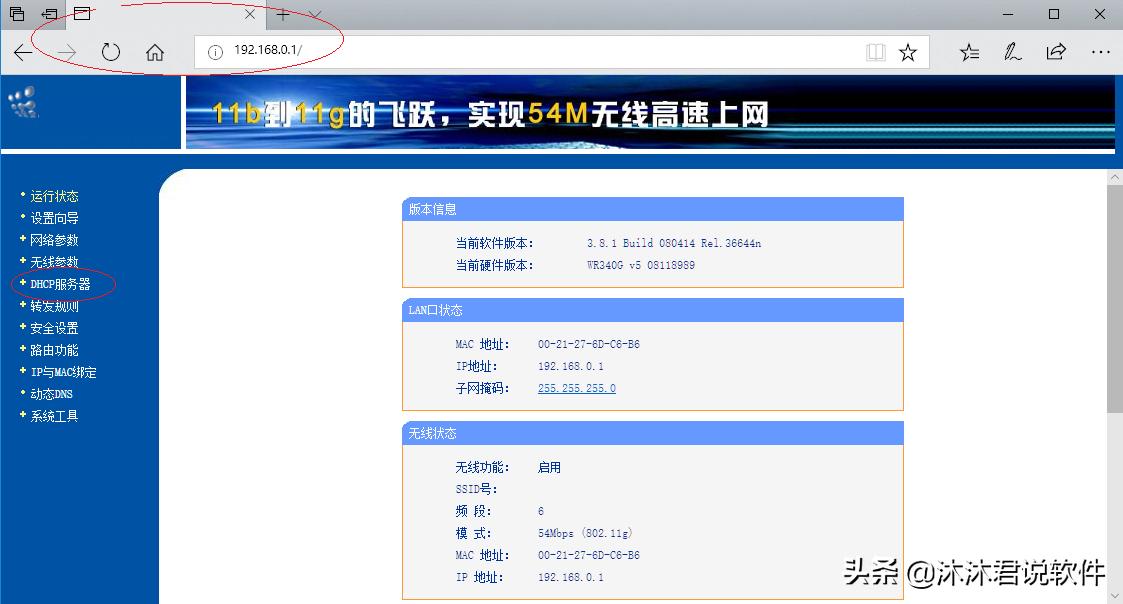The height and width of the screenshot is (604, 1123).
Task: Open the Edge settings menu
Action: pos(1100,51)
